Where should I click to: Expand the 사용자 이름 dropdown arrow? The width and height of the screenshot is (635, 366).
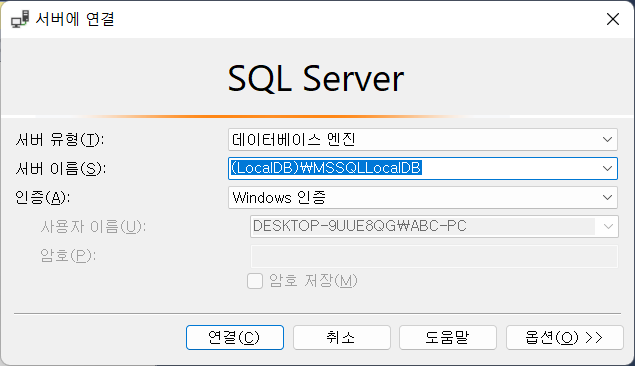tap(608, 226)
